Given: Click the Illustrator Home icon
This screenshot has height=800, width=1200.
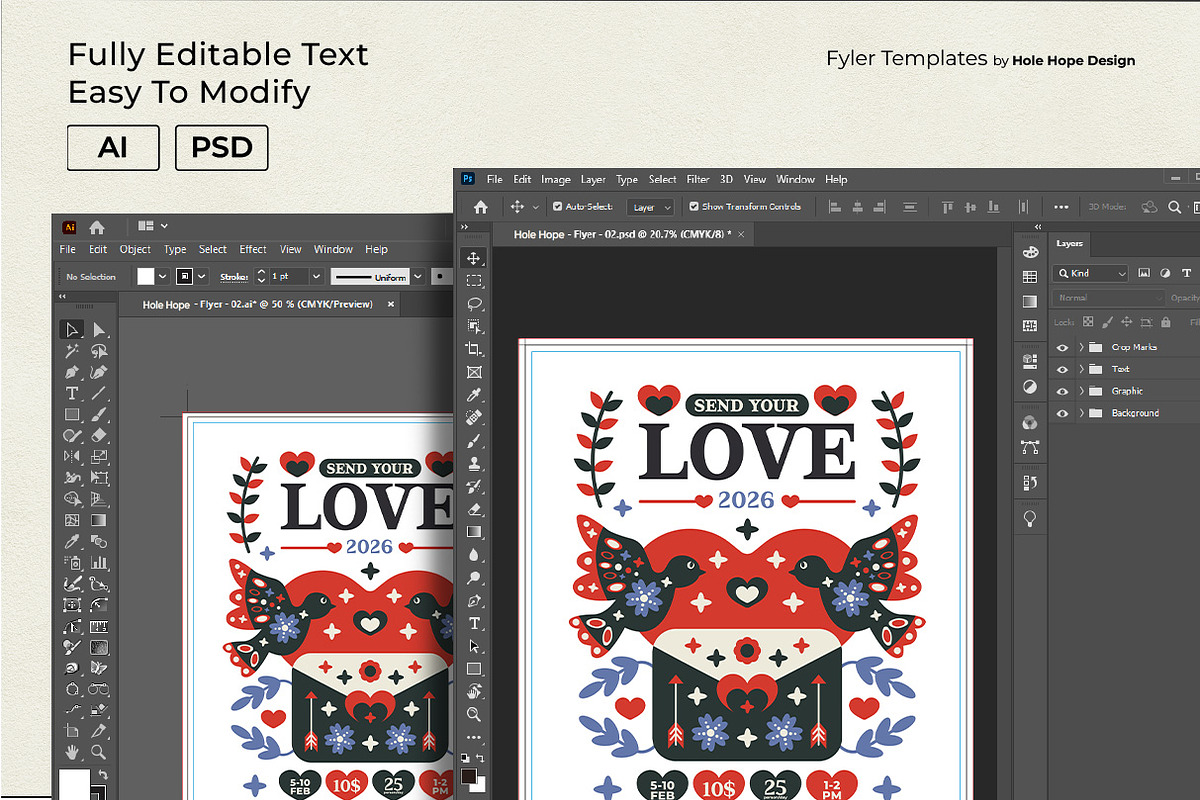Looking at the screenshot, I should click(97, 227).
